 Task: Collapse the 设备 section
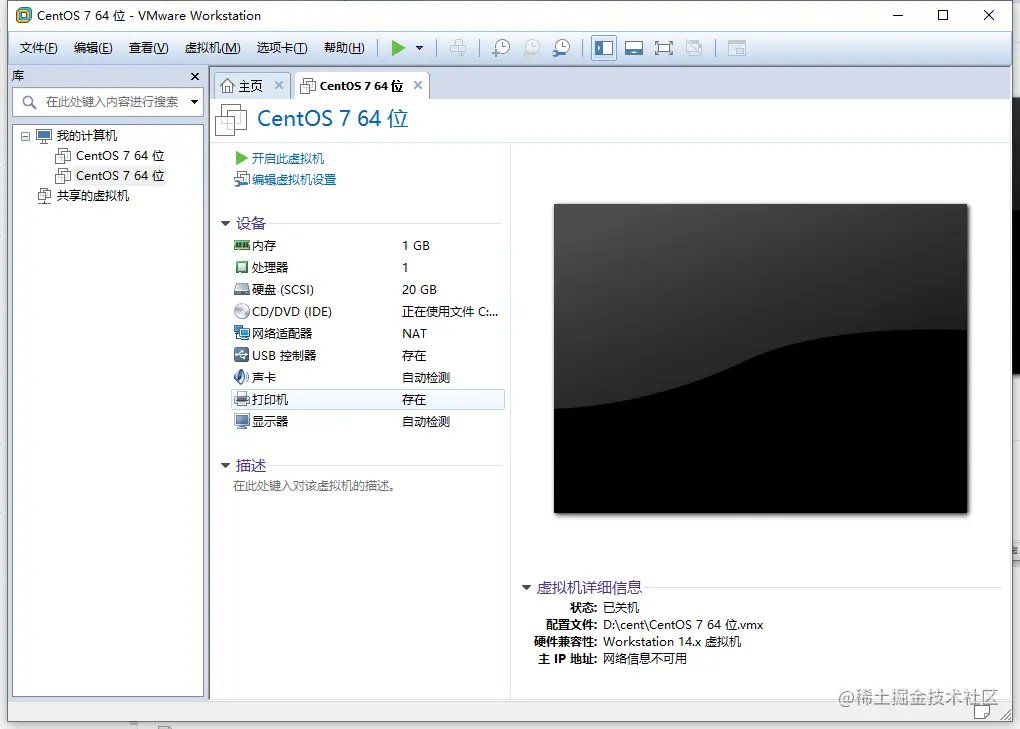pyautogui.click(x=226, y=223)
